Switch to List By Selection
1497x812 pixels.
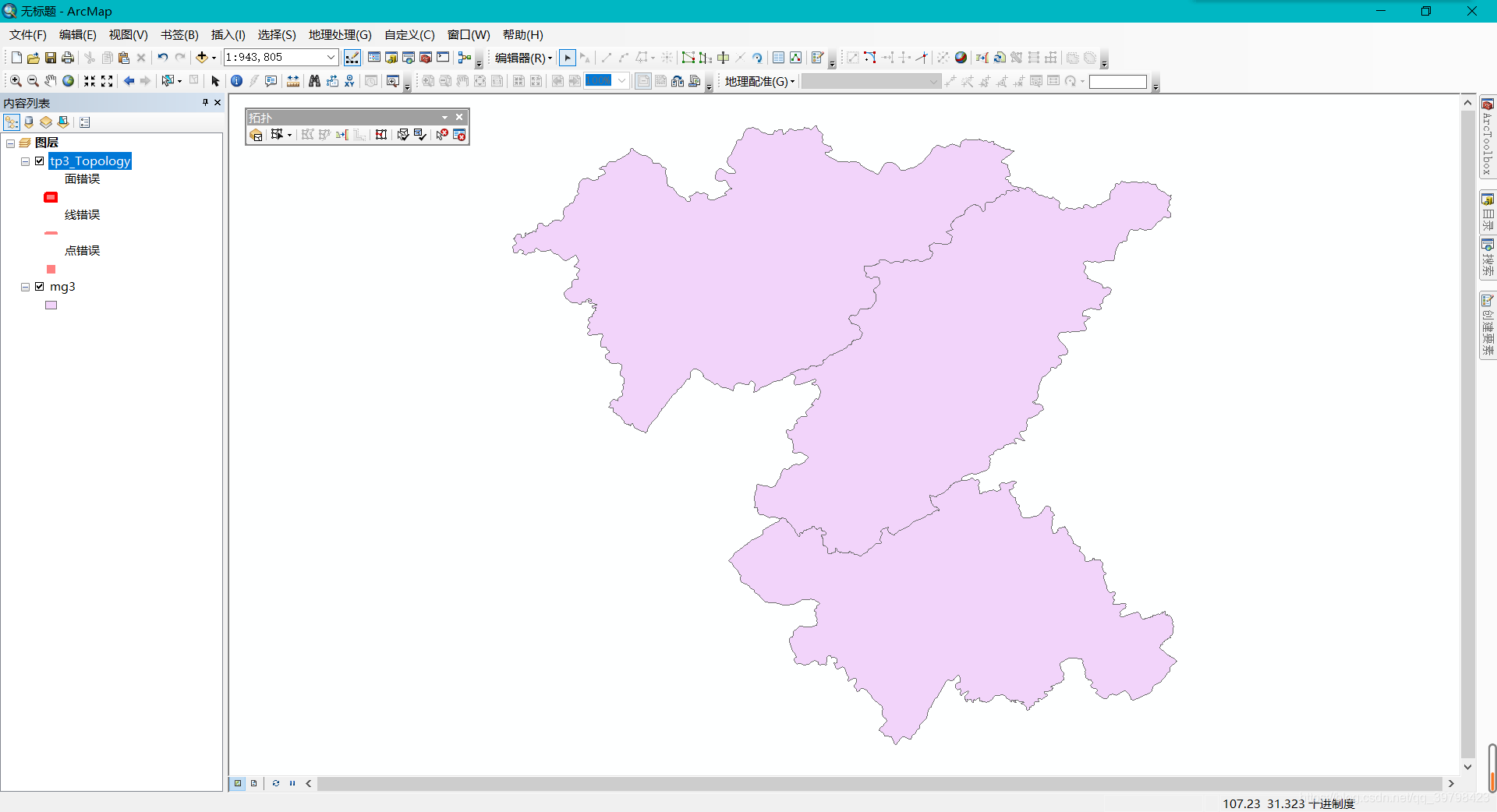(64, 122)
